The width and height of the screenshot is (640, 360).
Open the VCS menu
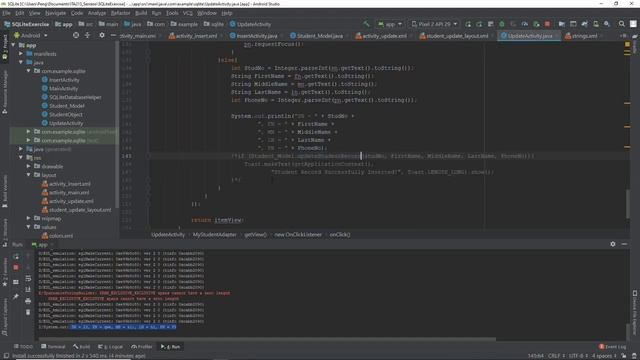click(187, 13)
